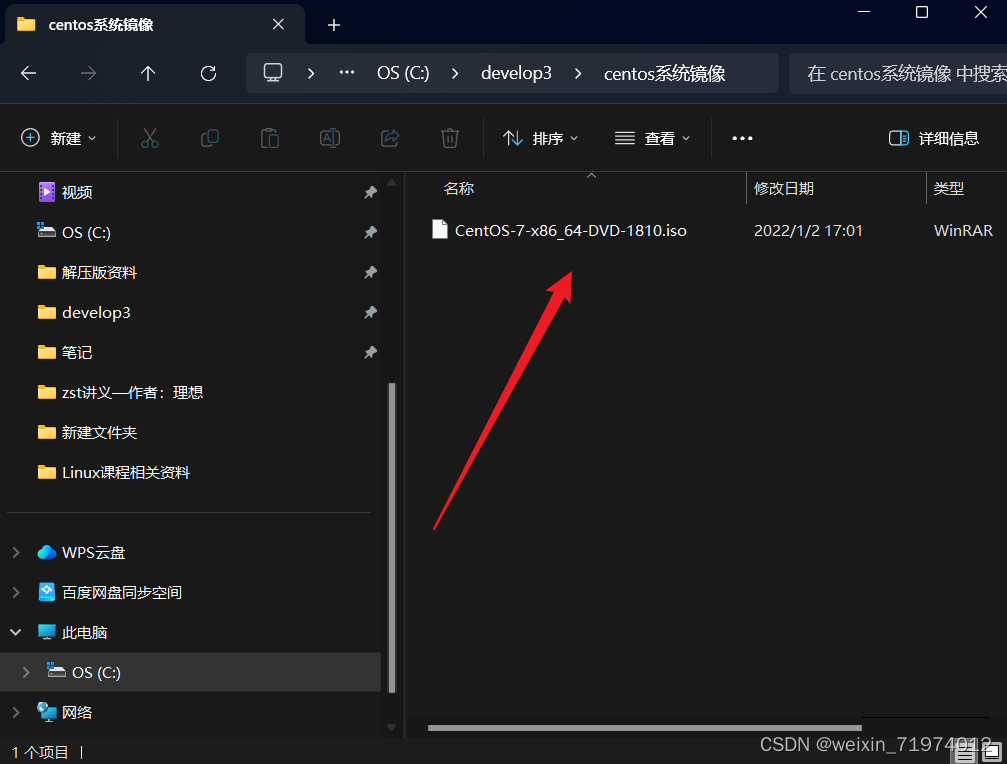Screen dimensions: 1007x764
Task: Select 百度网盘同步空间 in navigation pane
Action: tap(110, 592)
